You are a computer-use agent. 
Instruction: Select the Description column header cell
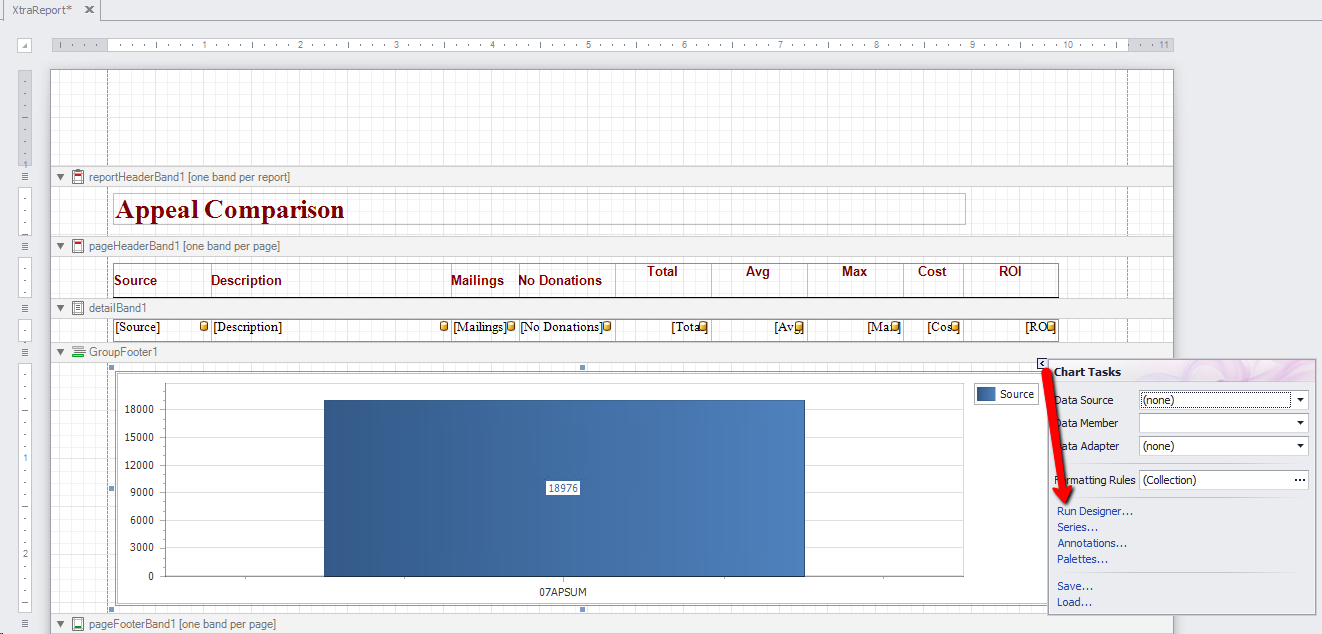pos(330,280)
